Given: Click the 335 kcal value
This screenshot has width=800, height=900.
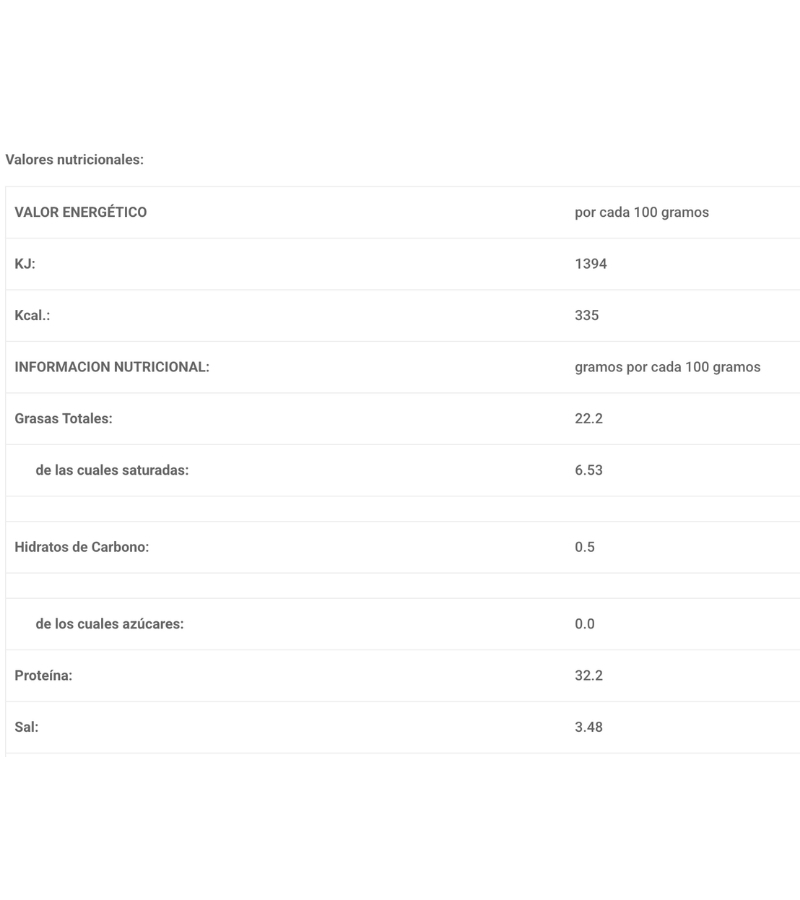Looking at the screenshot, I should [587, 316].
